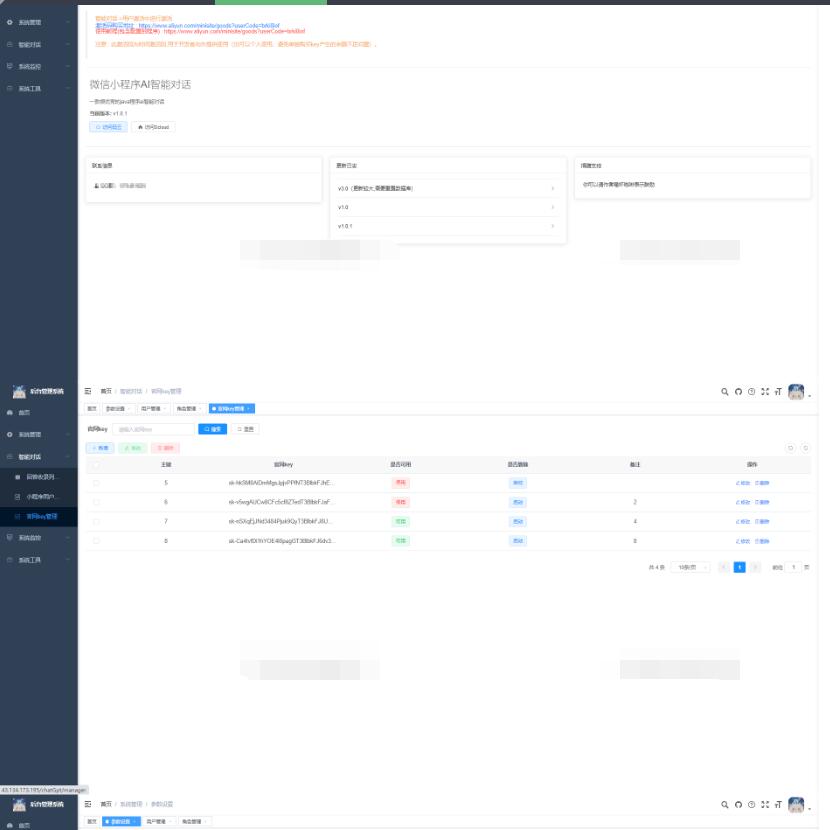Viewport: 830px width, 830px height.
Task: Click the refresh icon above the key table
Action: pyautogui.click(x=805, y=448)
